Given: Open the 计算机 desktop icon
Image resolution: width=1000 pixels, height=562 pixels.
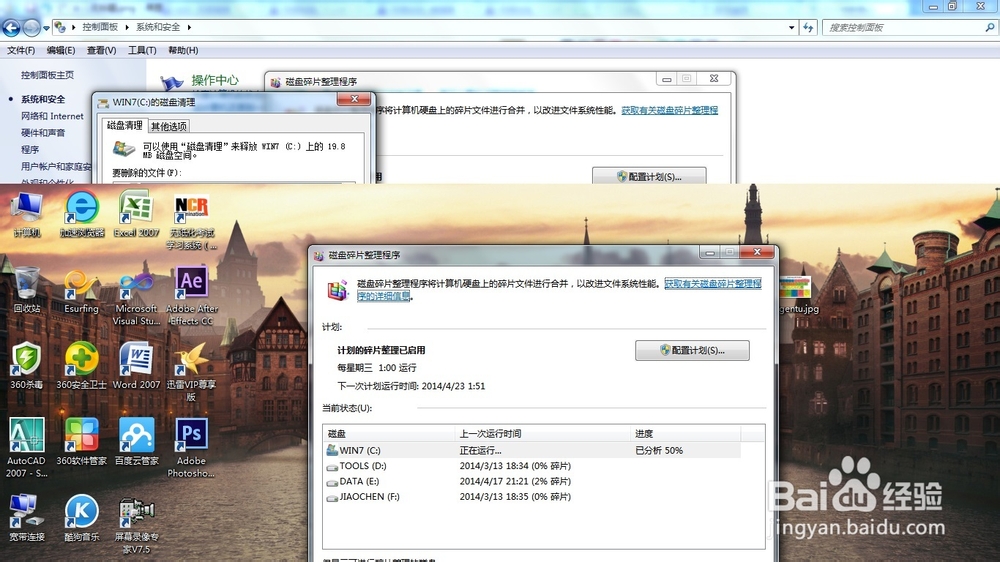Looking at the screenshot, I should (x=27, y=215).
